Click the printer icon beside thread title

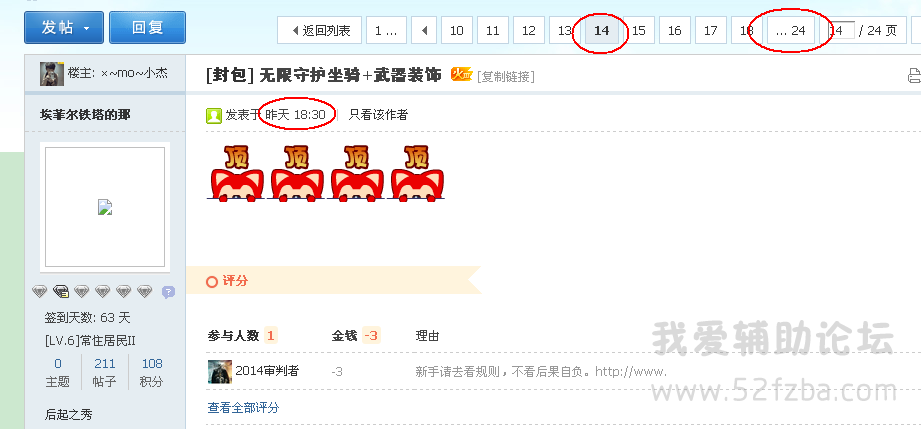pos(915,75)
